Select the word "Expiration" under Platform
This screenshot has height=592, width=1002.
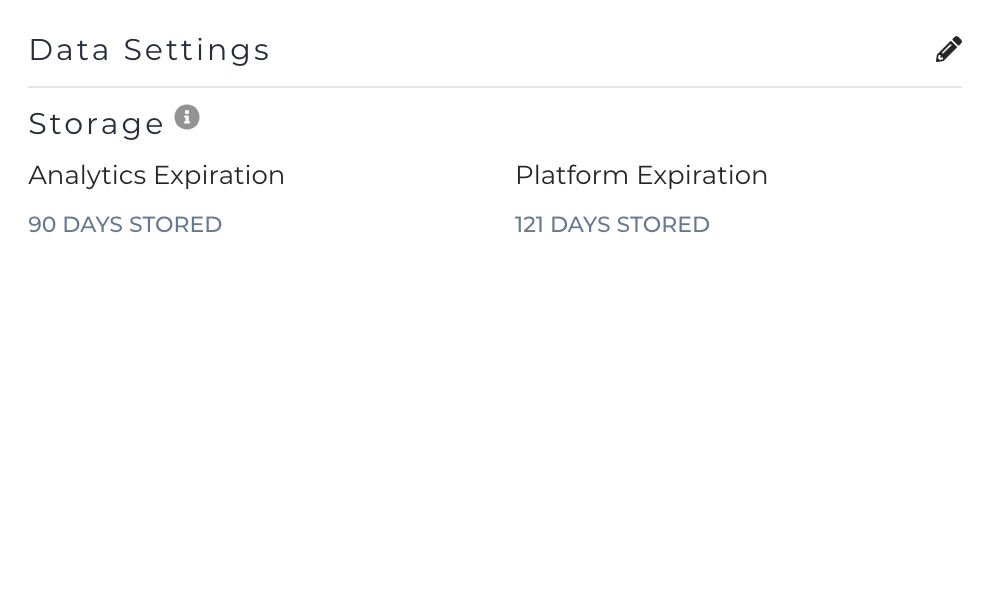(x=702, y=176)
